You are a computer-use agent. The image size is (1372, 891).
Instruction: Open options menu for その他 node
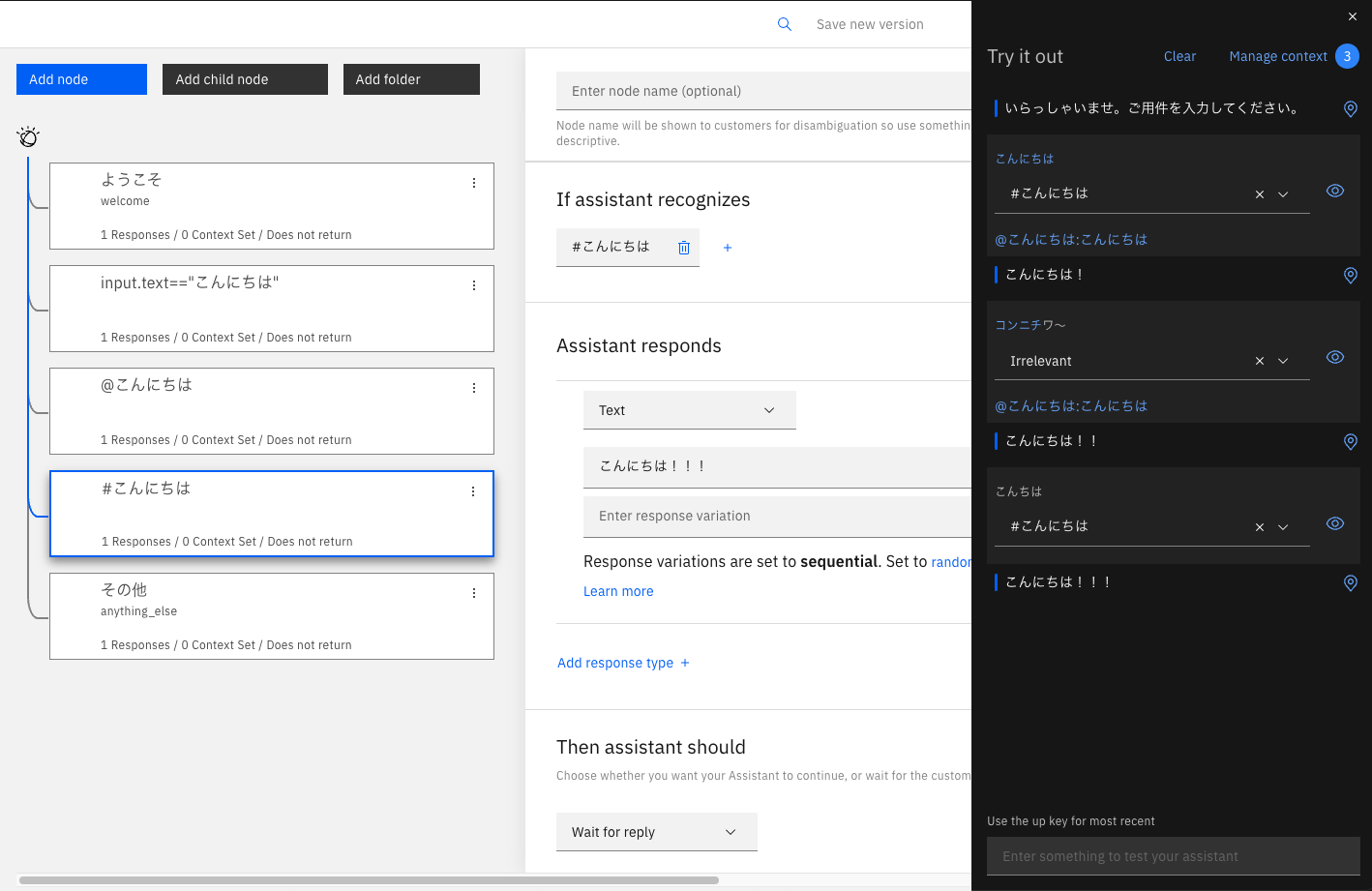coord(474,593)
